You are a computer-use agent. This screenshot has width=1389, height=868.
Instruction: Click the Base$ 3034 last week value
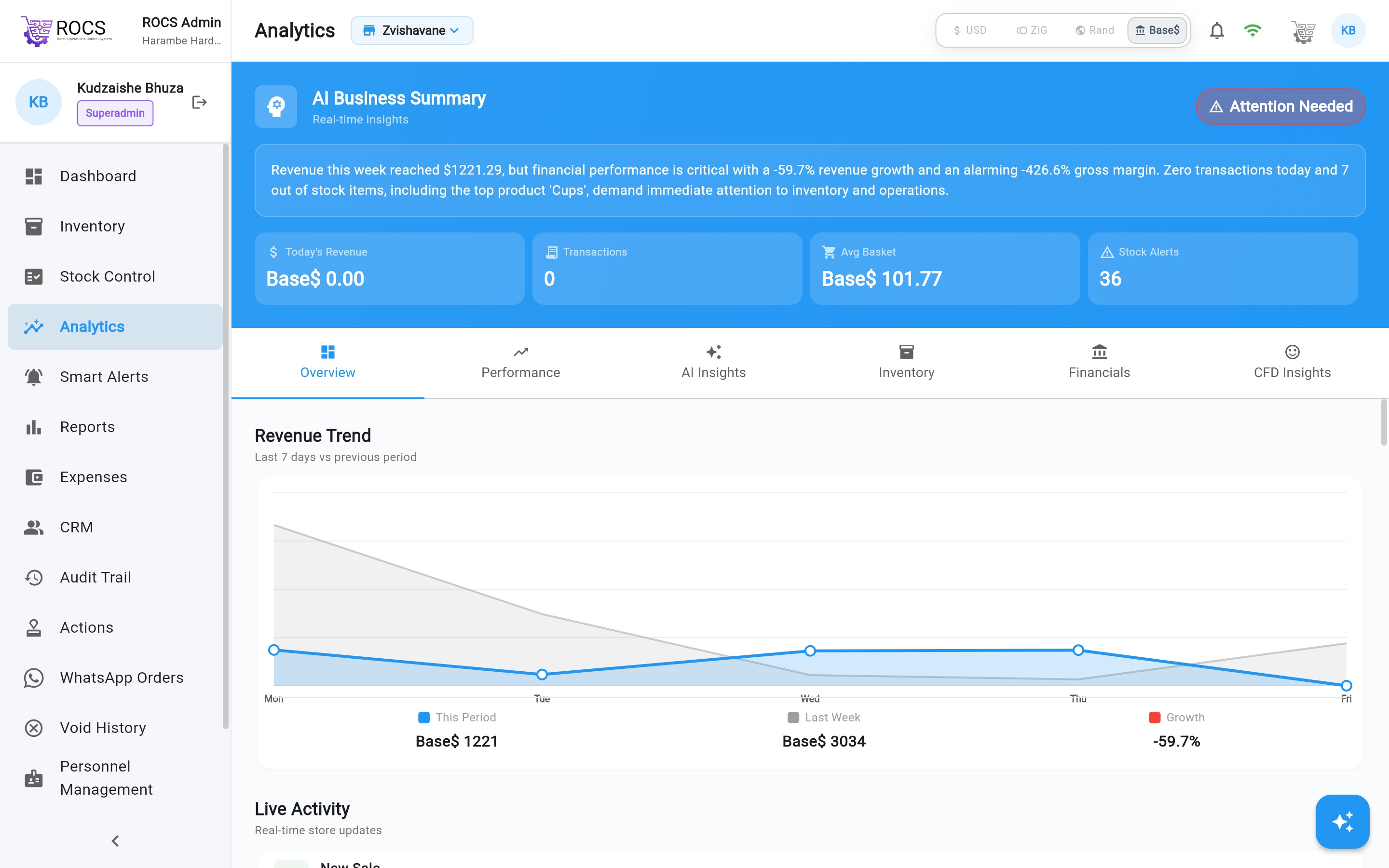(x=824, y=742)
